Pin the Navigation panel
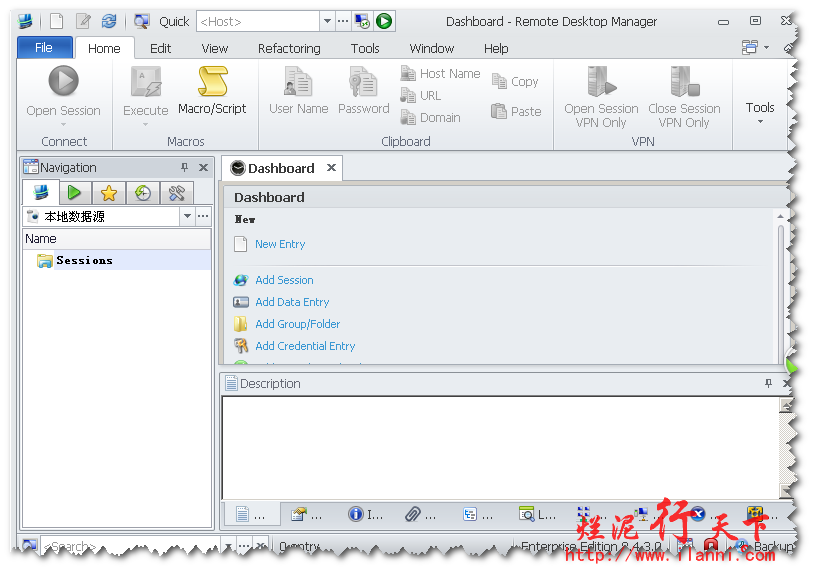The width and height of the screenshot is (815, 573). (x=184, y=167)
